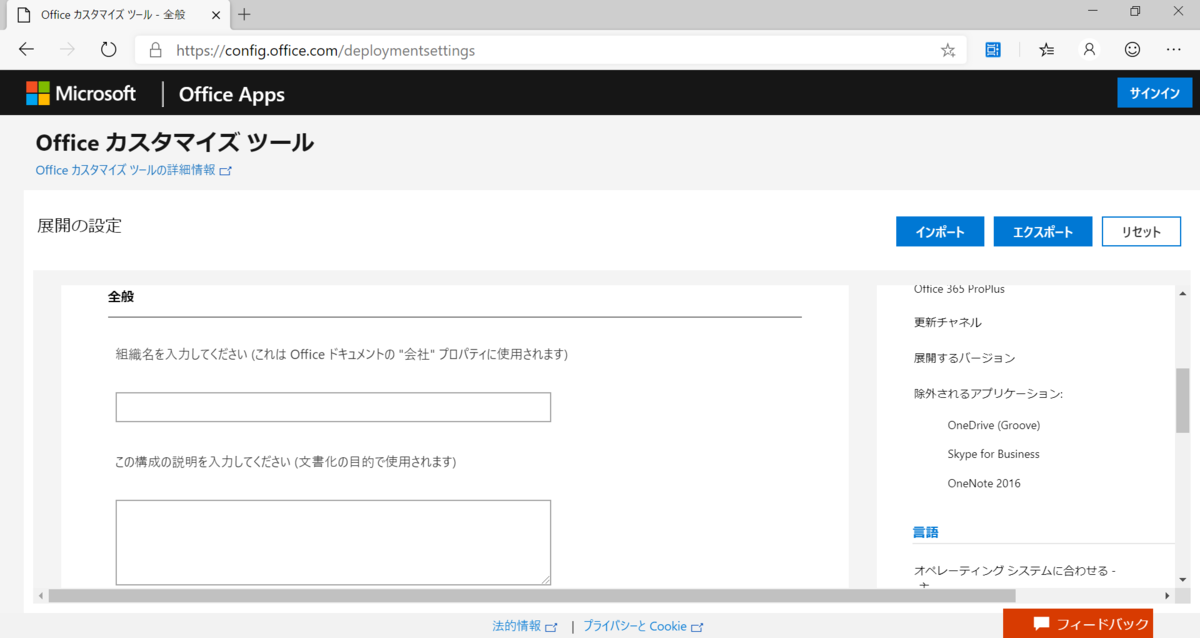The width and height of the screenshot is (1200, 638).
Task: Close the Office カスタマイズ ツール tab
Action: tap(218, 15)
